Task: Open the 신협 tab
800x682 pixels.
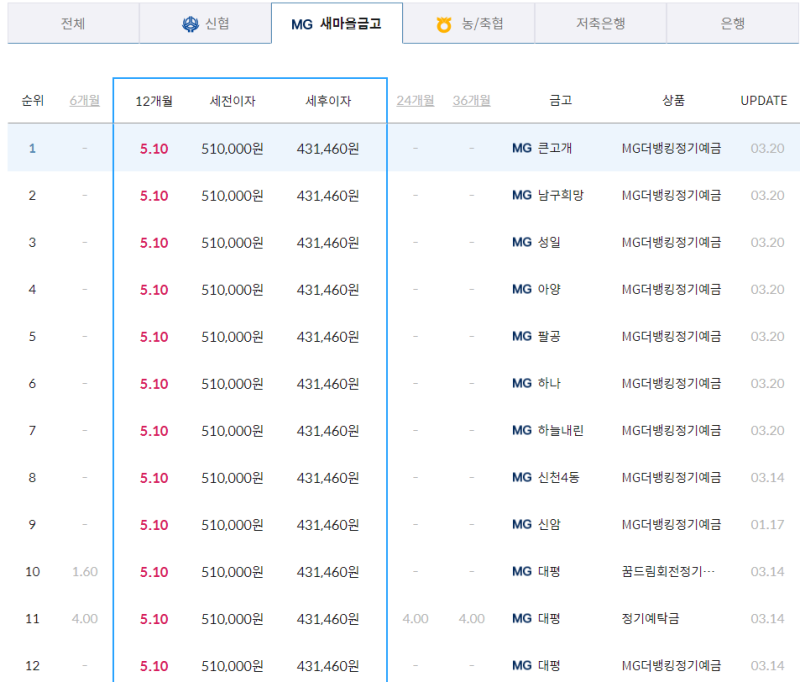Action: (x=205, y=23)
